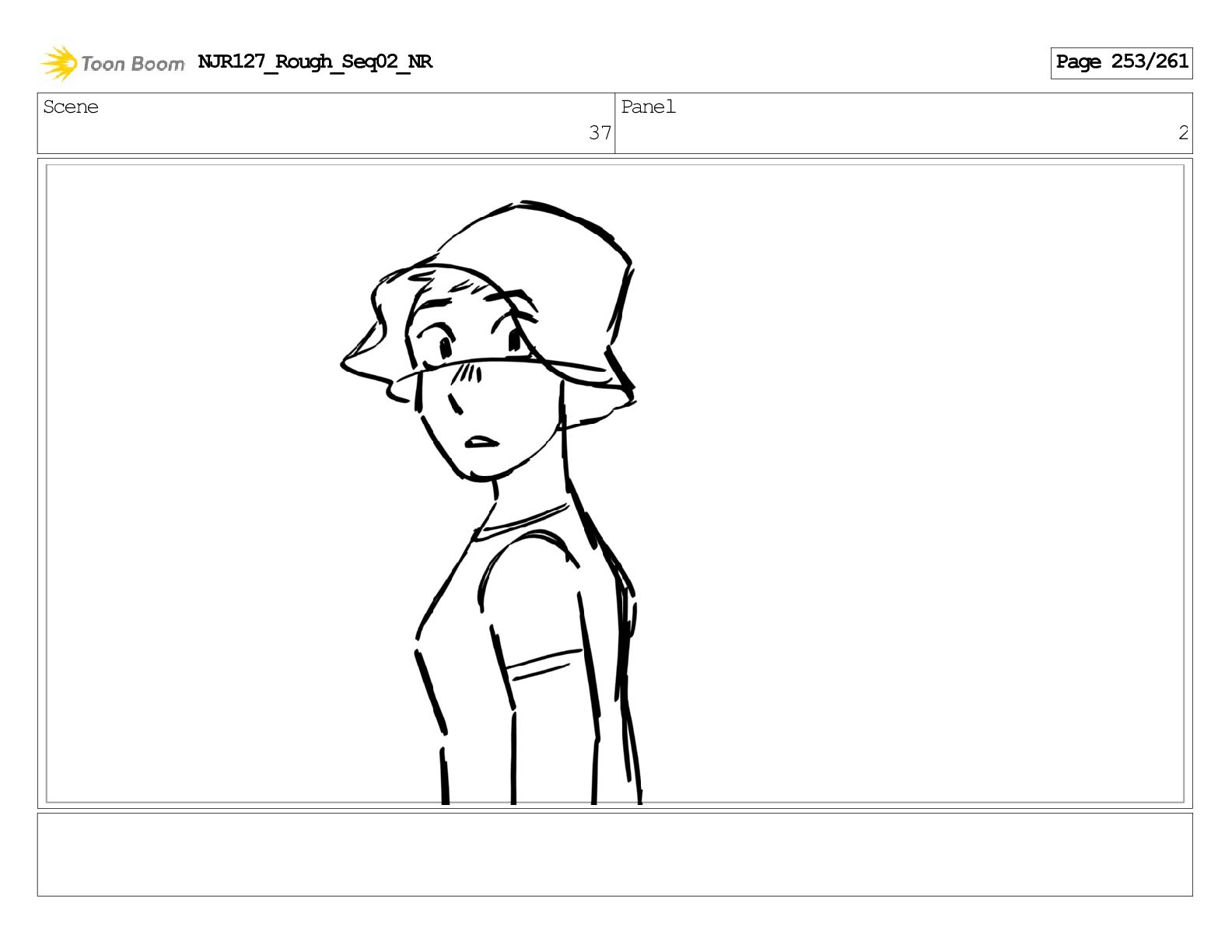The height and width of the screenshot is (952, 1232).
Task: Select the scene number 37
Action: (x=600, y=133)
